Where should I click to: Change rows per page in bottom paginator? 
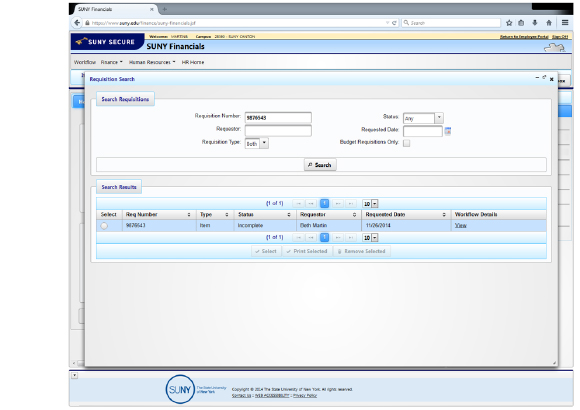370,238
